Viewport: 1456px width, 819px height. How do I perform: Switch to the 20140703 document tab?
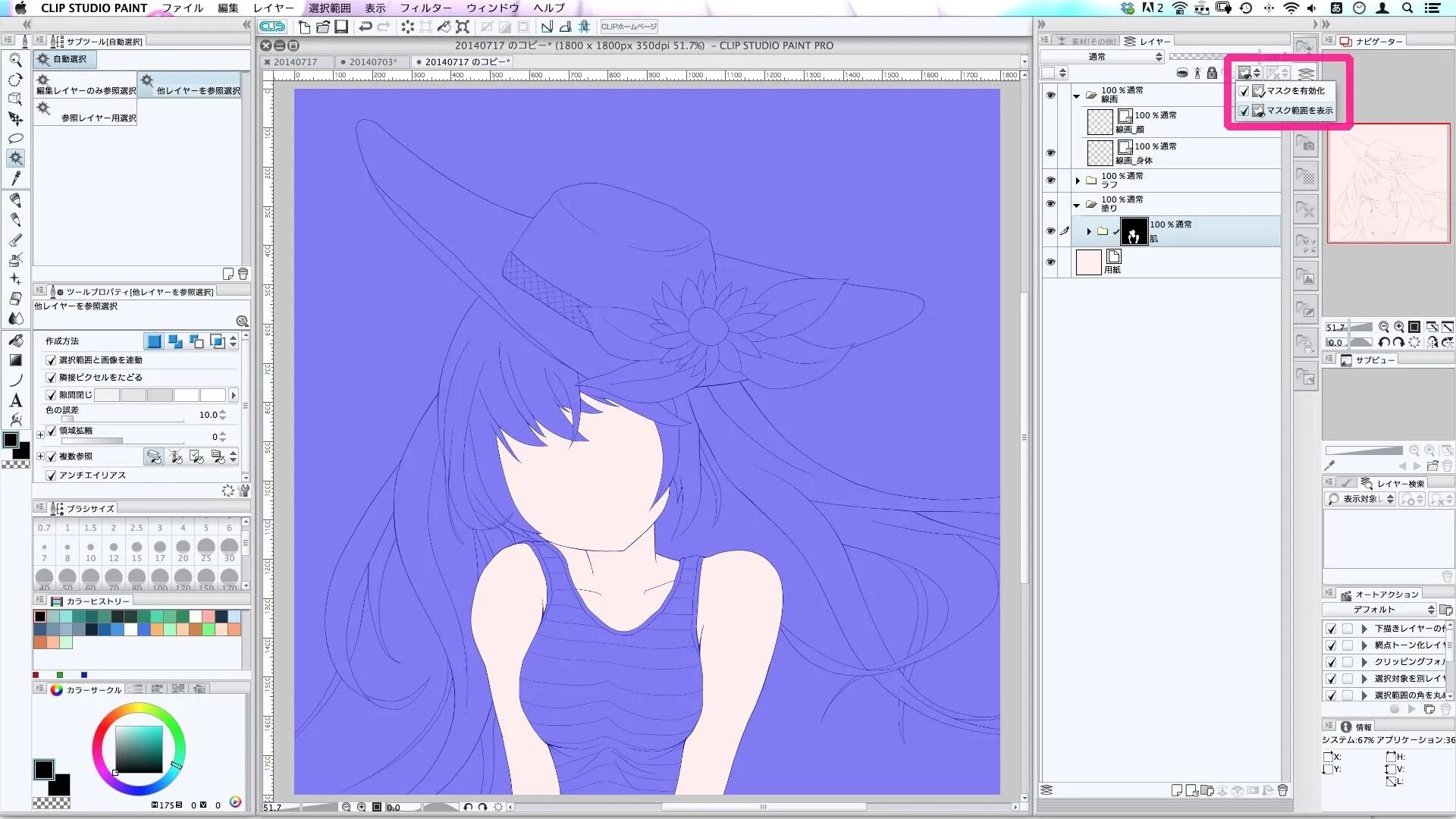[372, 62]
